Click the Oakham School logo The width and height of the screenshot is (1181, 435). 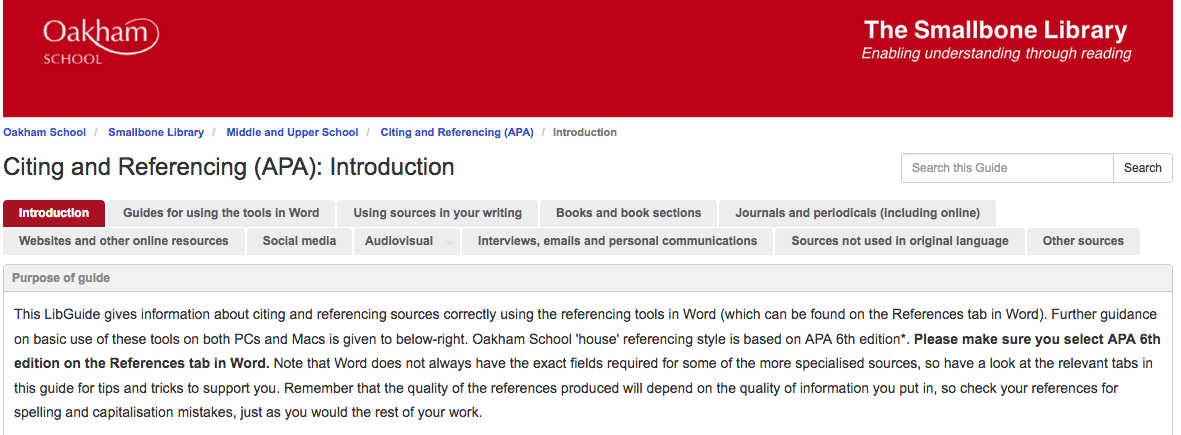point(101,41)
